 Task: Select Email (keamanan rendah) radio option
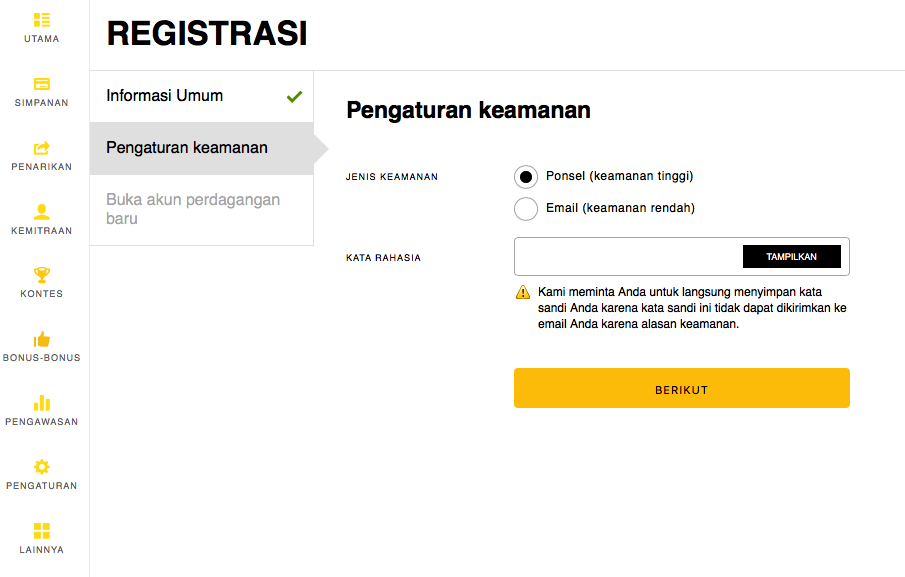[x=526, y=209]
